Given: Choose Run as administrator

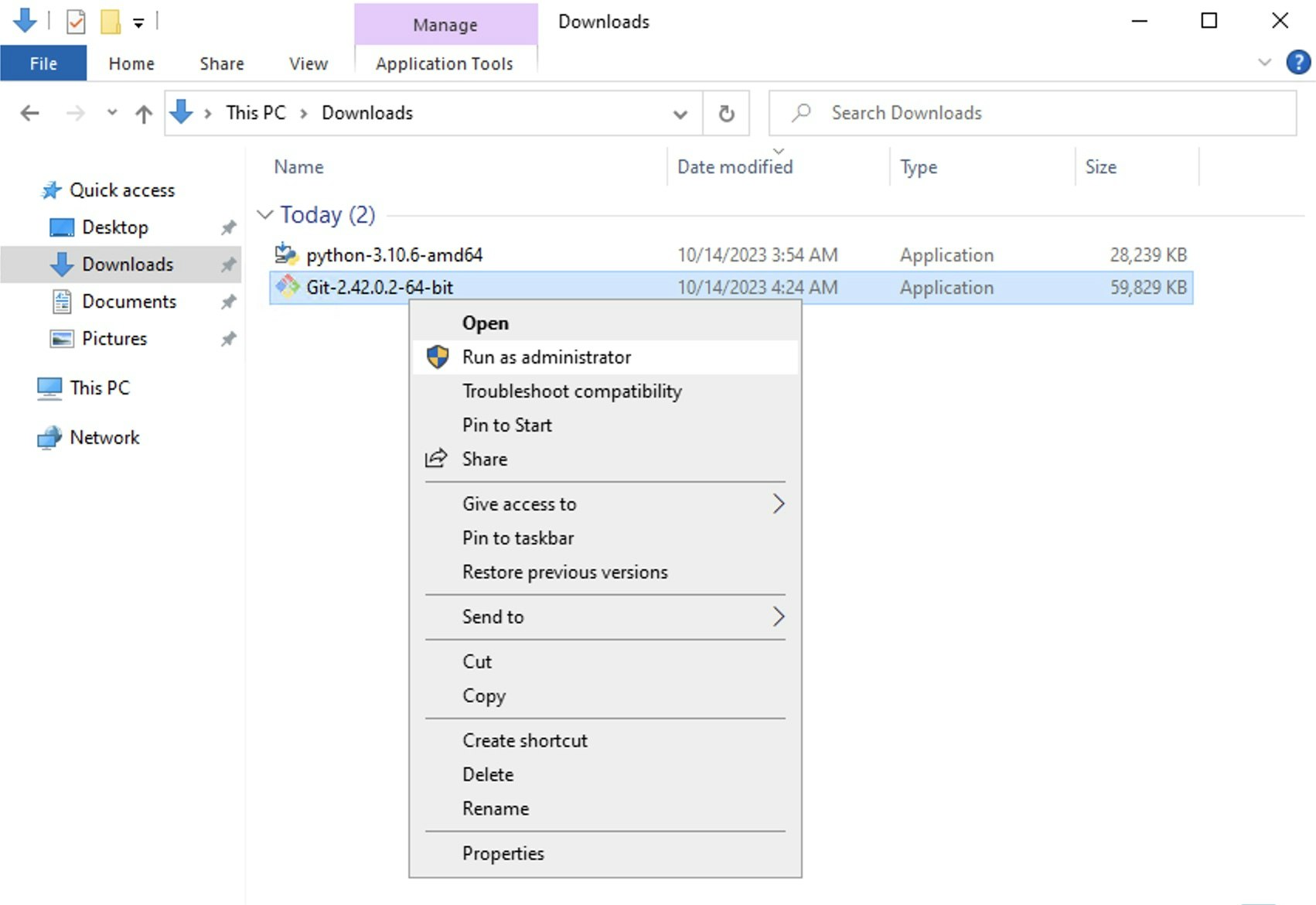Looking at the screenshot, I should coord(605,357).
